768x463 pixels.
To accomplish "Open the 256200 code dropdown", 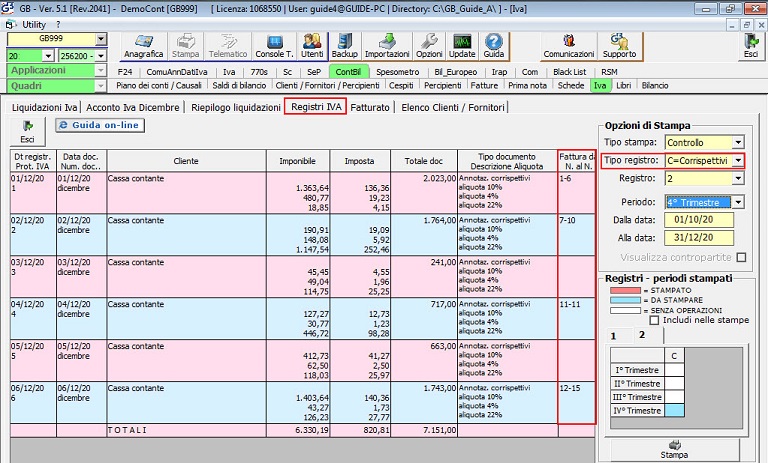I will pos(100,56).
